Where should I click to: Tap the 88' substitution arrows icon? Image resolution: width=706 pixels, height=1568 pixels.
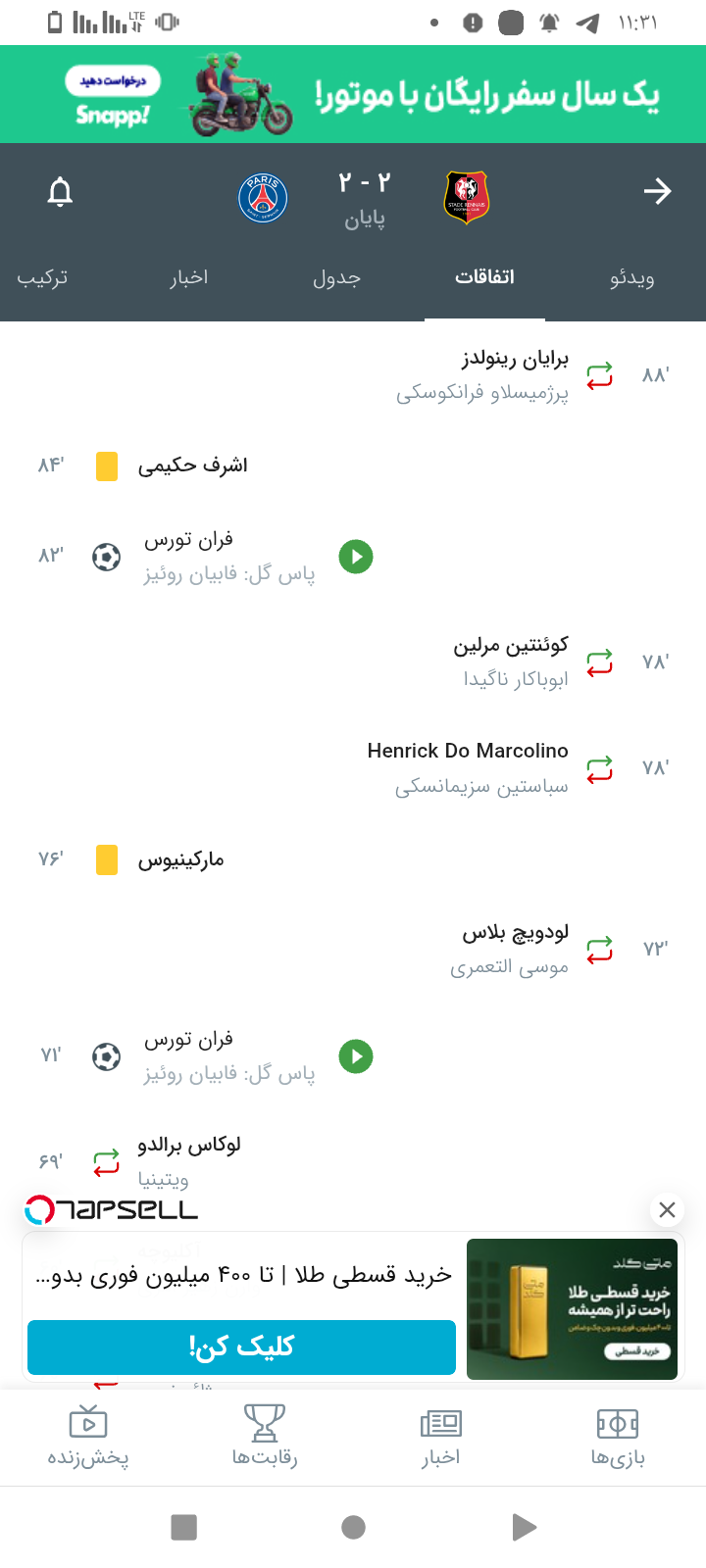tap(599, 375)
